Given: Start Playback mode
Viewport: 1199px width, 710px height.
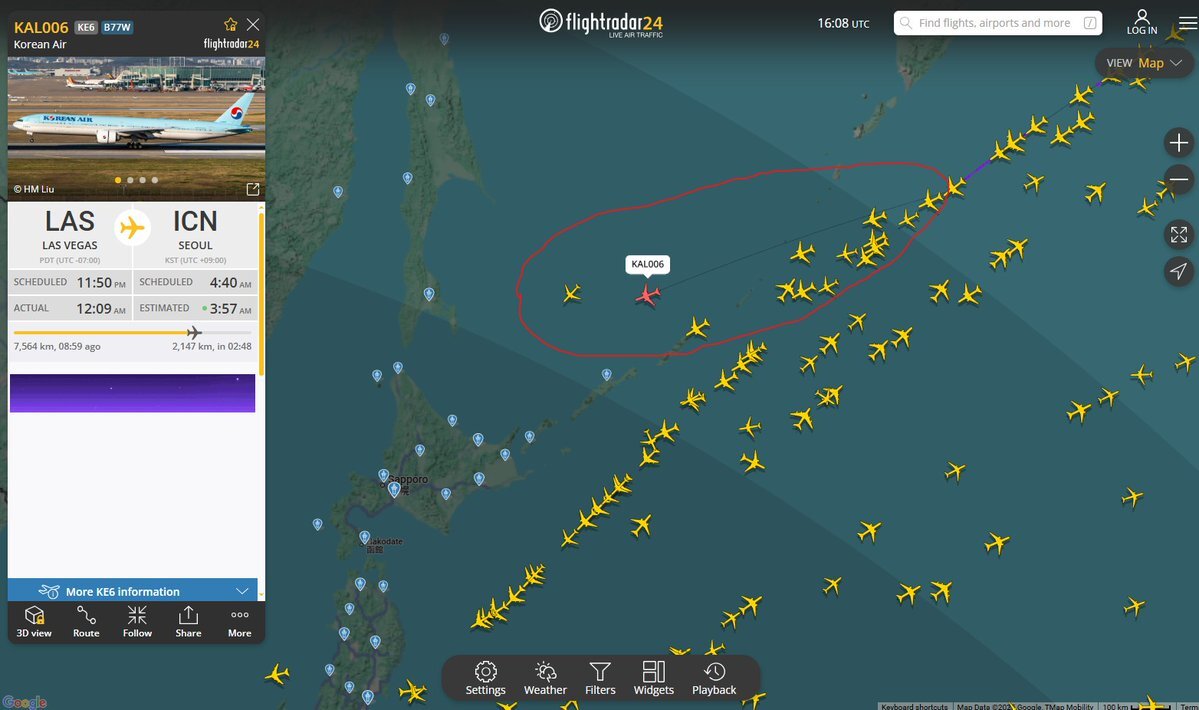Looking at the screenshot, I should click(714, 678).
